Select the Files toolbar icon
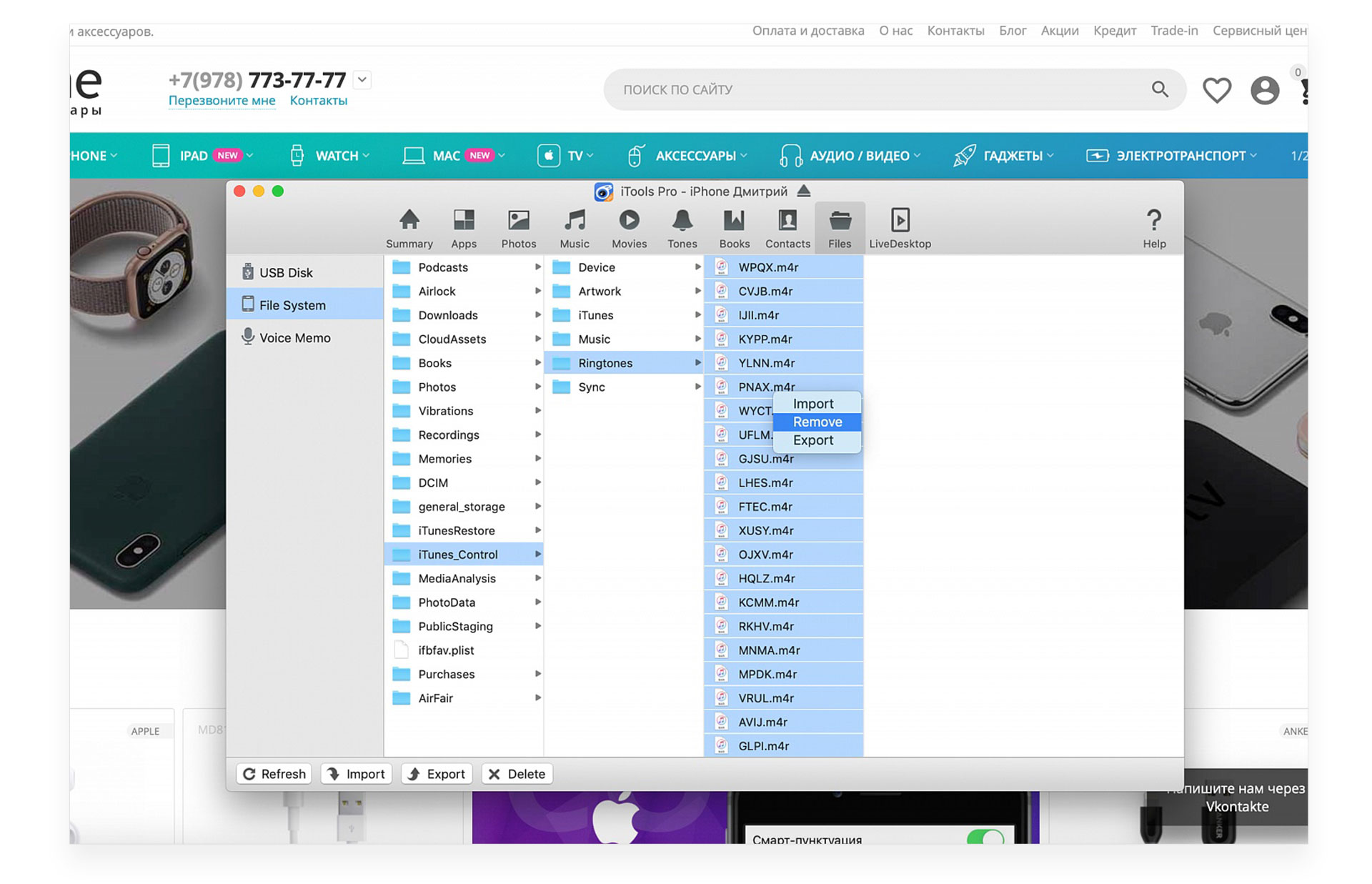The image size is (1372, 884). [840, 228]
